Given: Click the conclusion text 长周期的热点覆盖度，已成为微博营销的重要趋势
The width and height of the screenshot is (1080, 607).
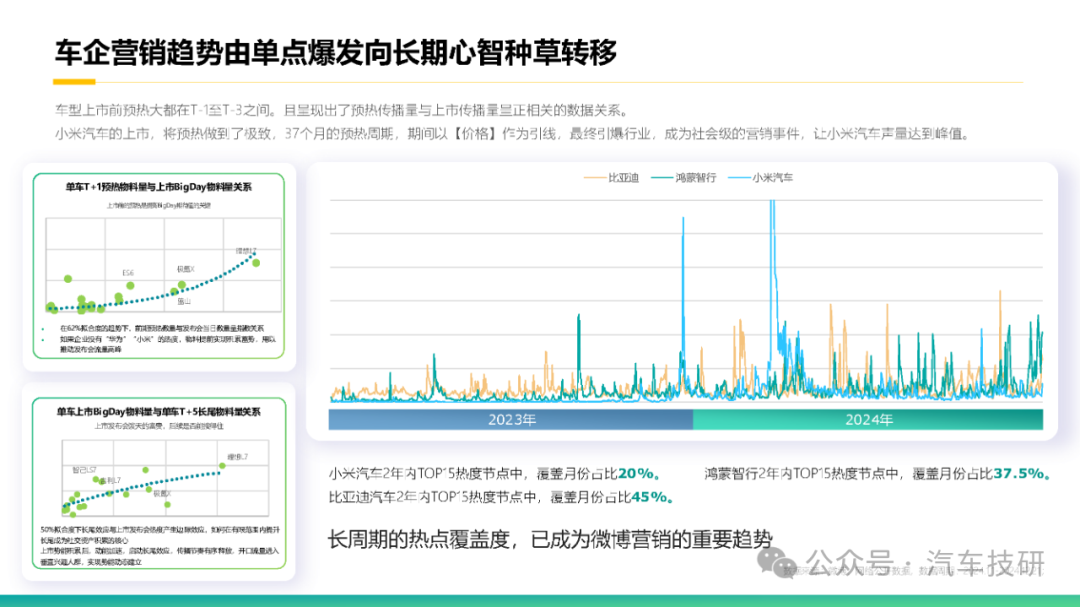Looking at the screenshot, I should pyautogui.click(x=550, y=539).
